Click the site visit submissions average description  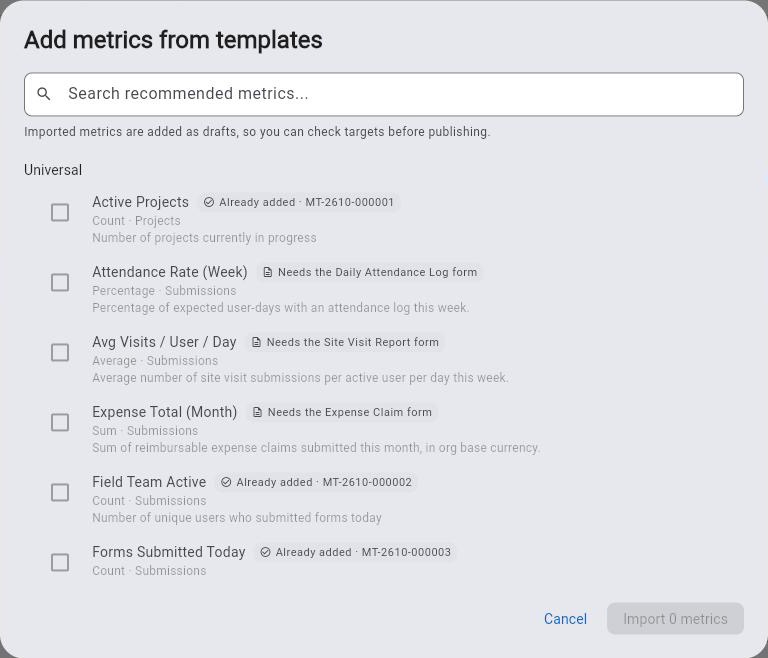(300, 378)
